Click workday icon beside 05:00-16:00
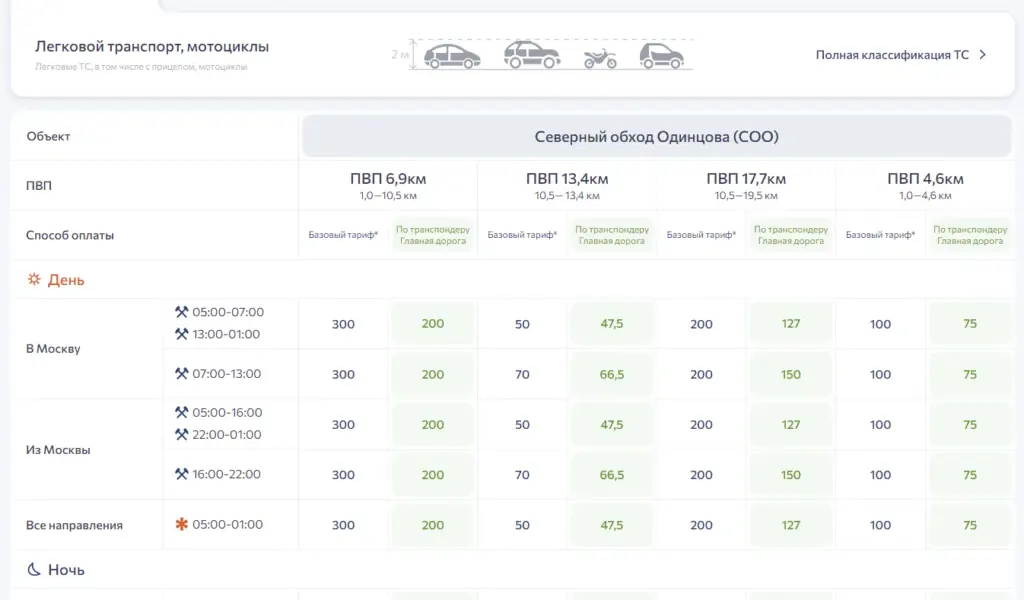The height and width of the screenshot is (600, 1024). (x=182, y=413)
